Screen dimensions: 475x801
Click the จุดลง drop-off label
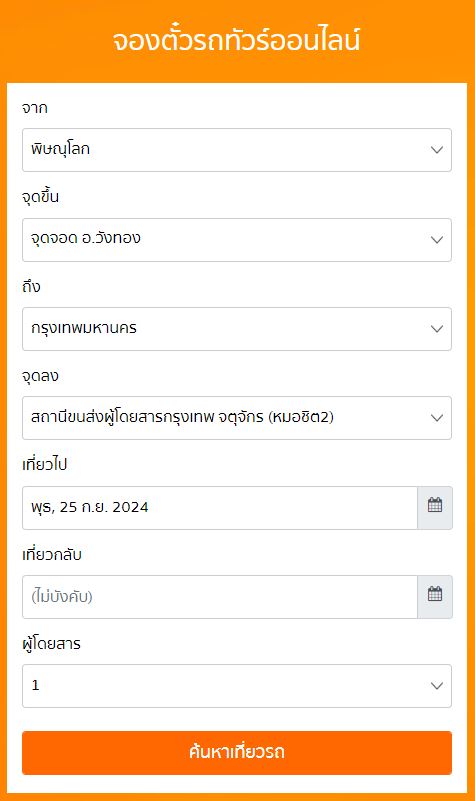(x=40, y=376)
